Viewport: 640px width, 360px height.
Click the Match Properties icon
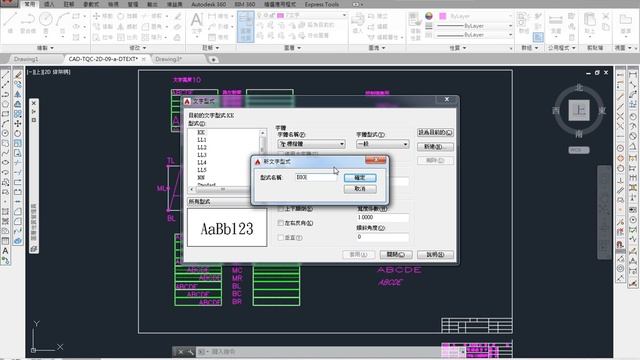pyautogui.click(x=415, y=20)
